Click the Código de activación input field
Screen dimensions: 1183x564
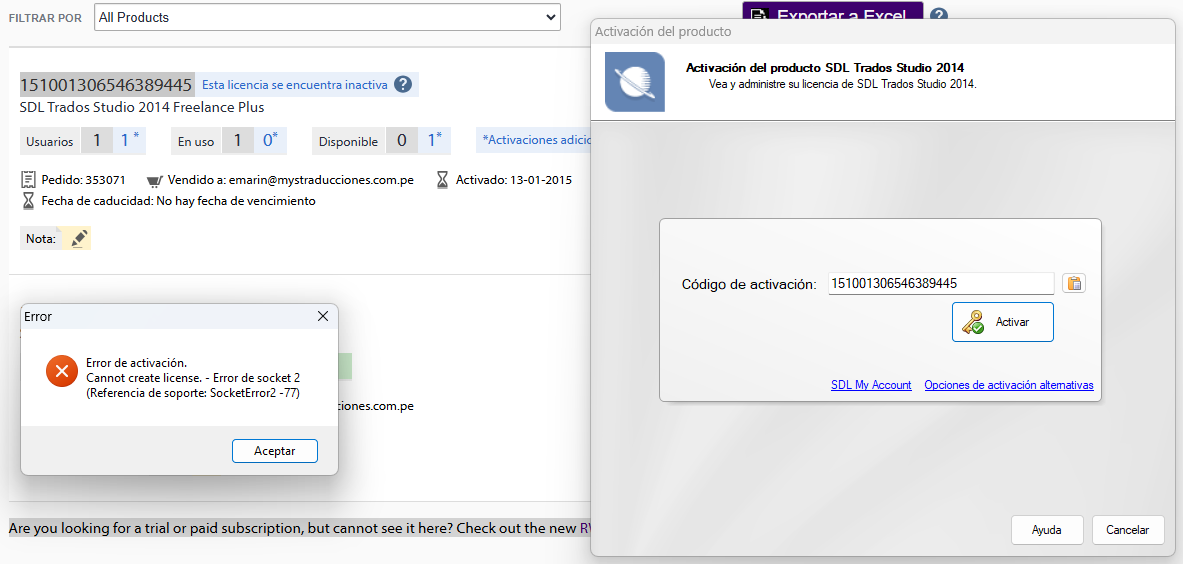point(941,284)
